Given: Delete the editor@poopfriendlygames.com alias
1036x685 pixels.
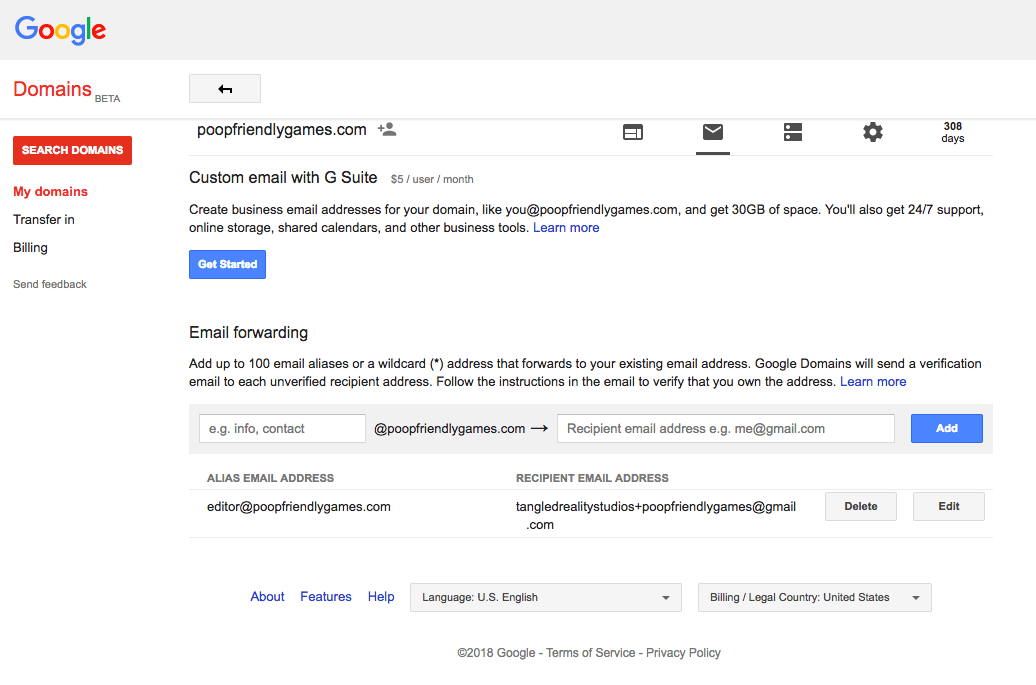Looking at the screenshot, I should tap(860, 507).
